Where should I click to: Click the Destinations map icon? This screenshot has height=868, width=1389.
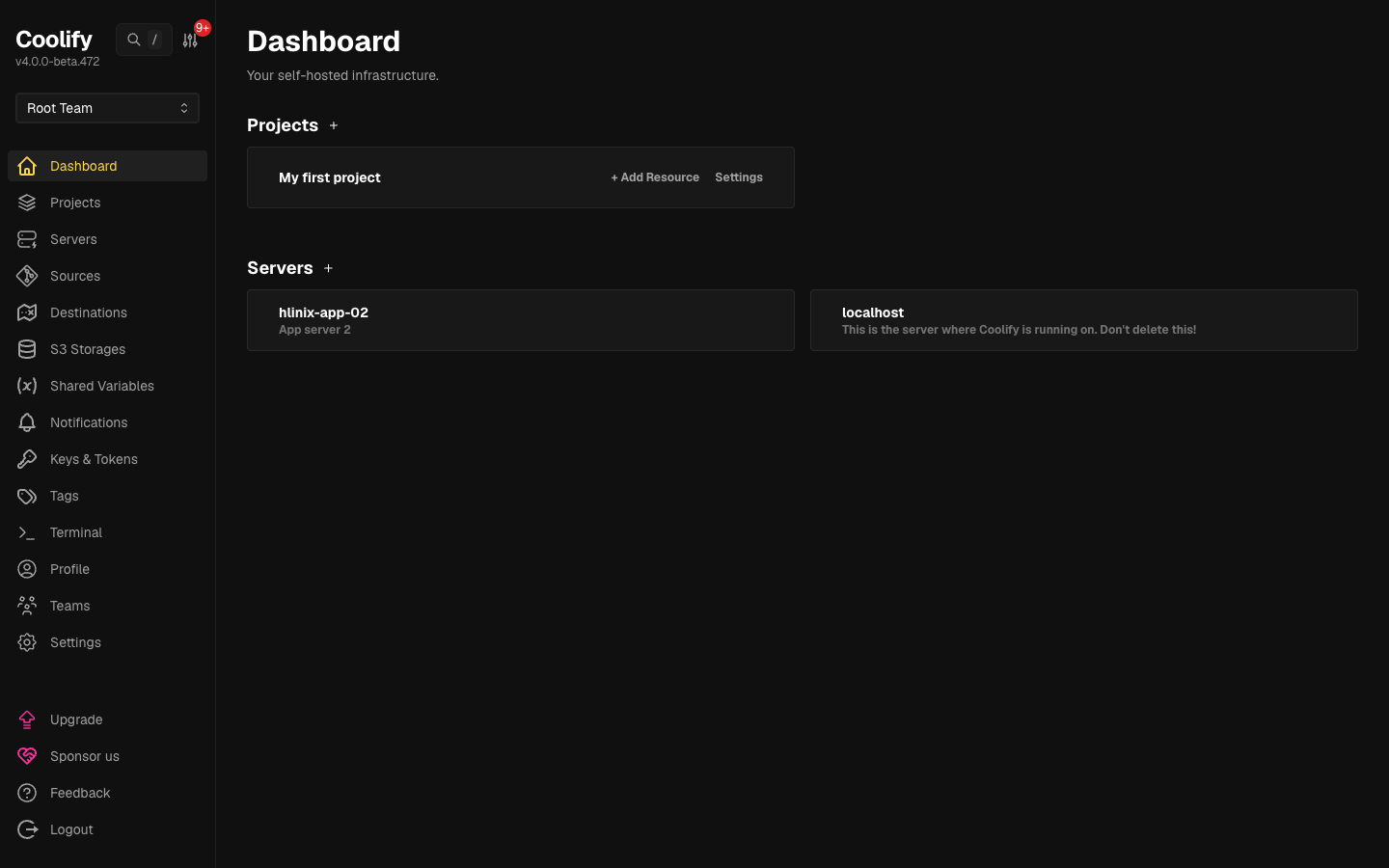(x=27, y=312)
